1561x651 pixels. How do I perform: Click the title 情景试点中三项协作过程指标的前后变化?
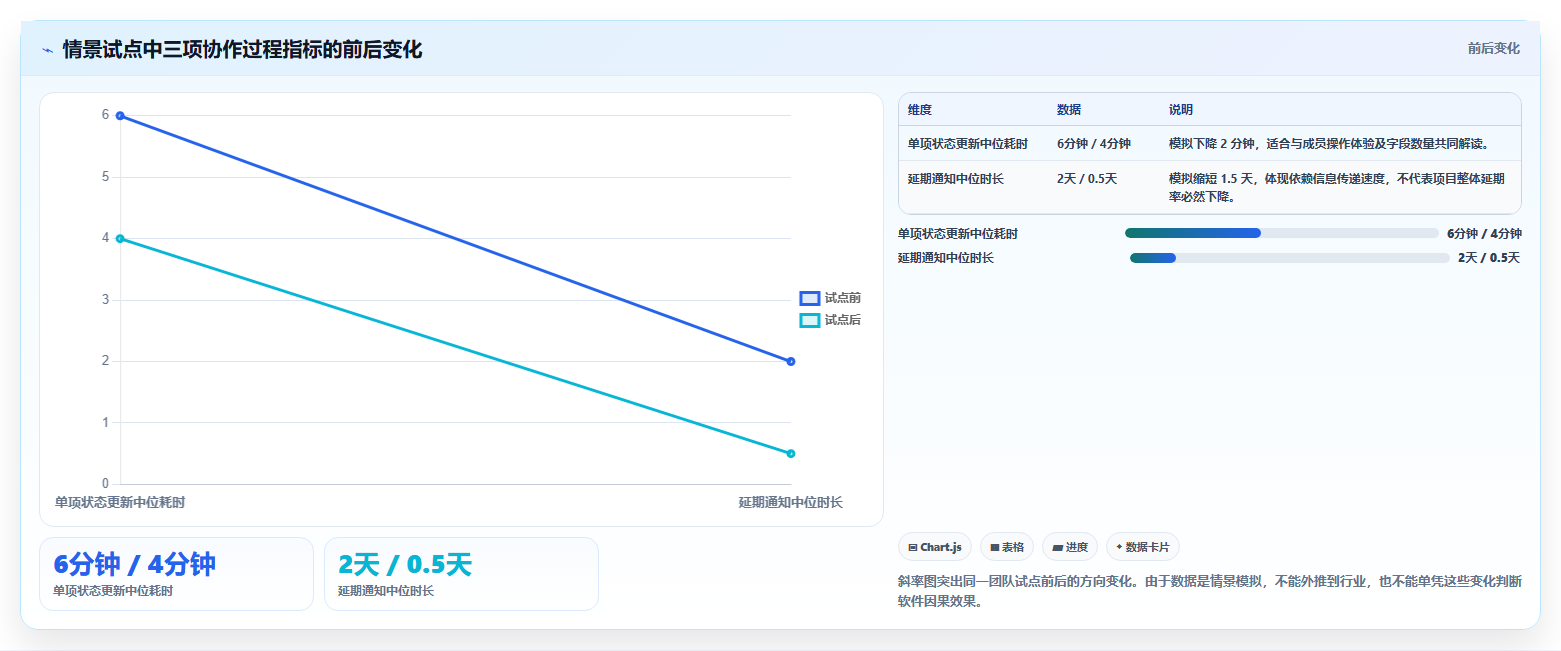click(x=242, y=50)
